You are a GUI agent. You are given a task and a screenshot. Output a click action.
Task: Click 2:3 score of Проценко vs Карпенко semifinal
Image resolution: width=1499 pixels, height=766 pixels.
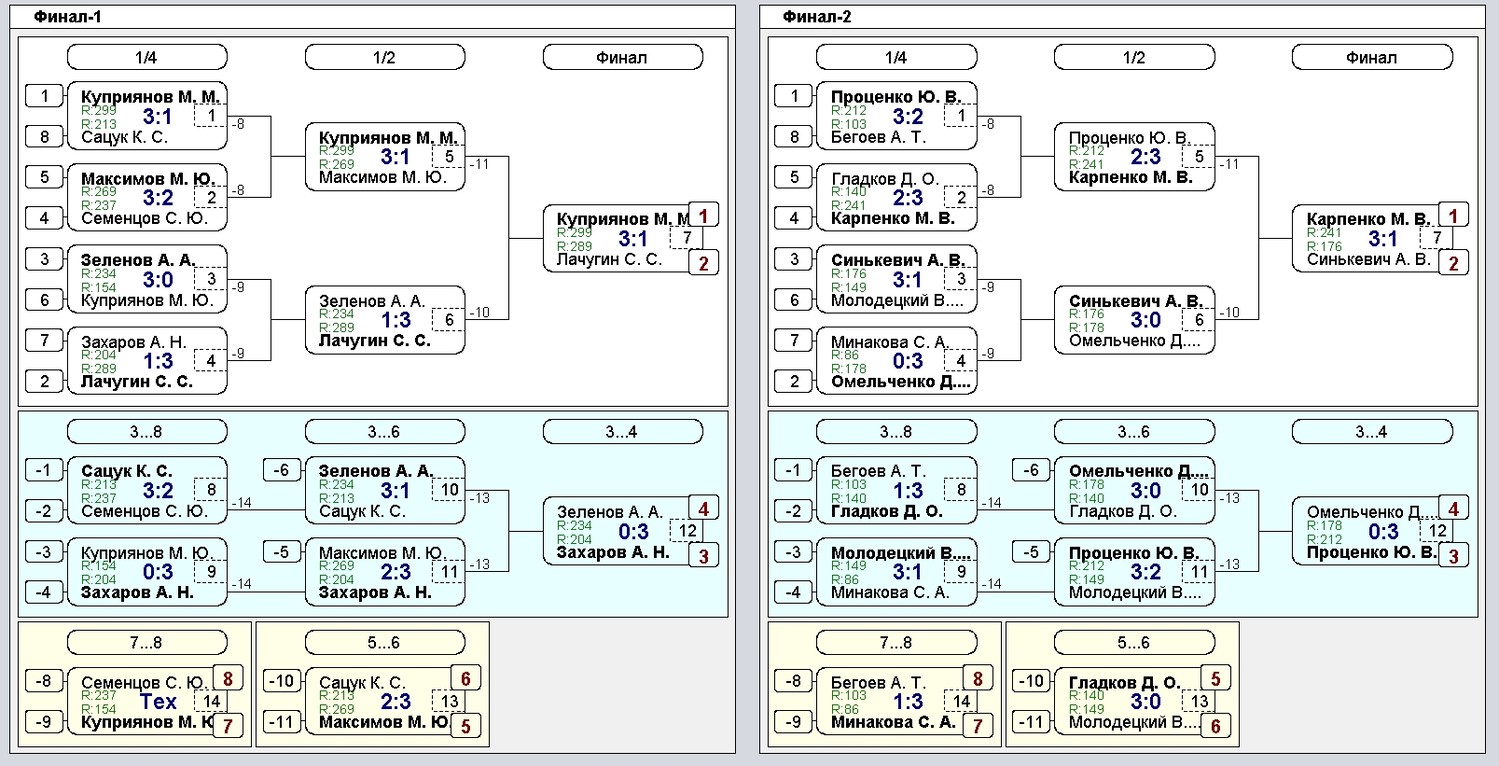click(x=1147, y=156)
